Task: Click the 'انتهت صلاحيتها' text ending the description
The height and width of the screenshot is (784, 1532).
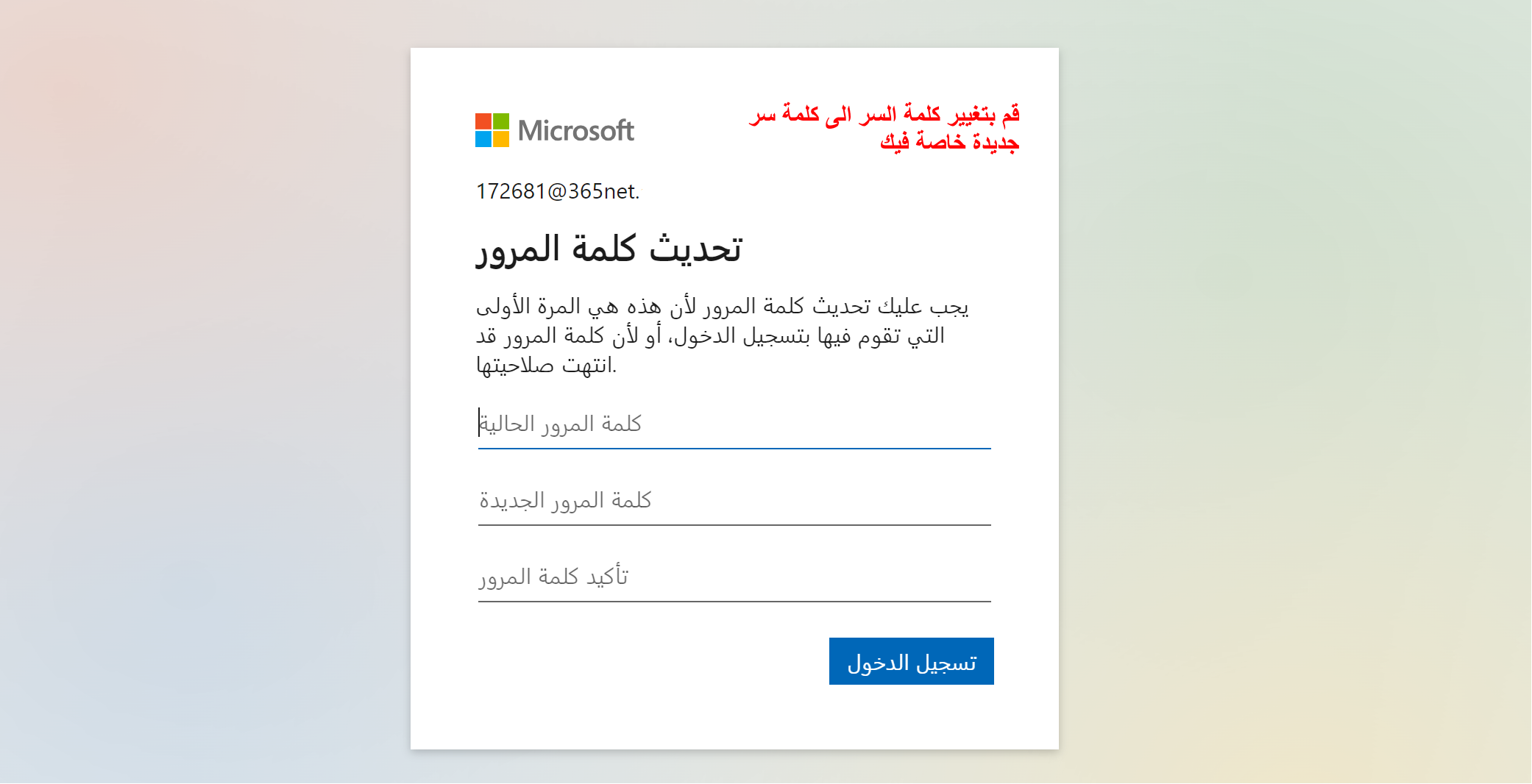Action: (546, 365)
